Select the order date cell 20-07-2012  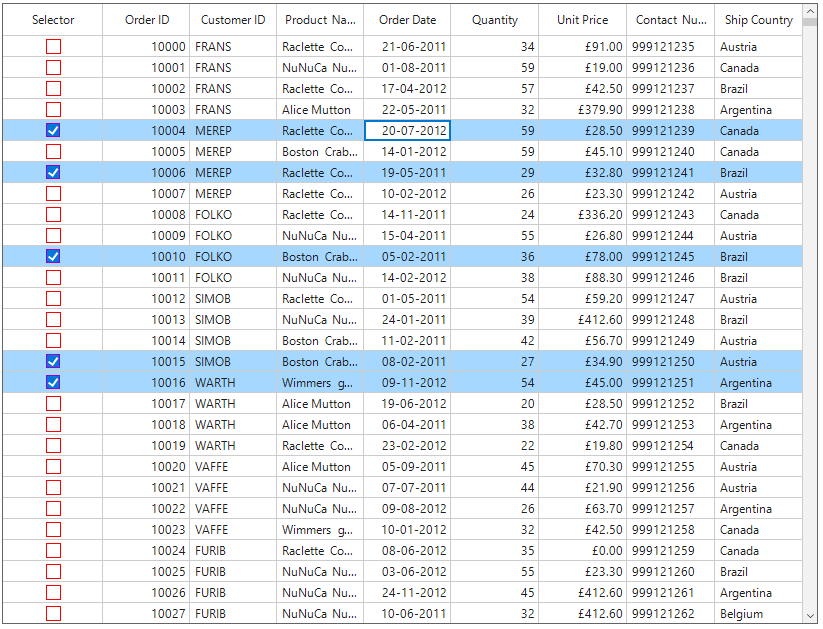click(407, 130)
